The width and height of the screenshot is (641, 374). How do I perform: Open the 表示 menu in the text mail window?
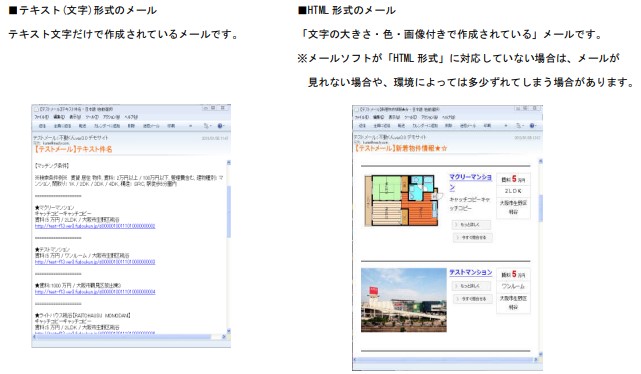point(75,117)
